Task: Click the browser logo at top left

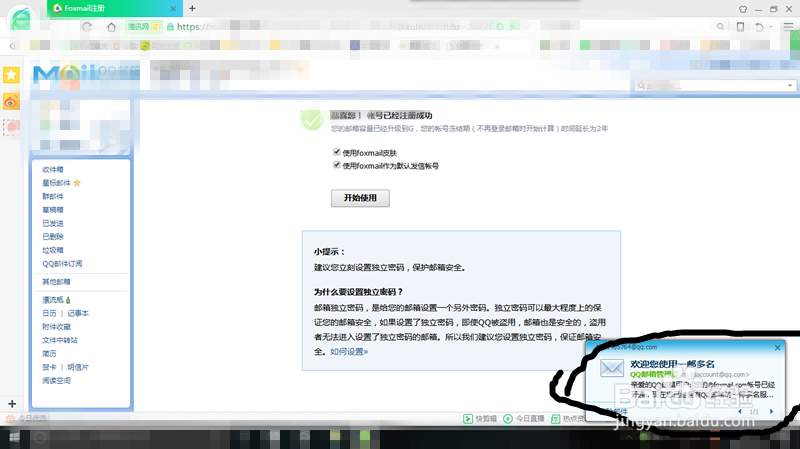Action: pyautogui.click(x=21, y=19)
